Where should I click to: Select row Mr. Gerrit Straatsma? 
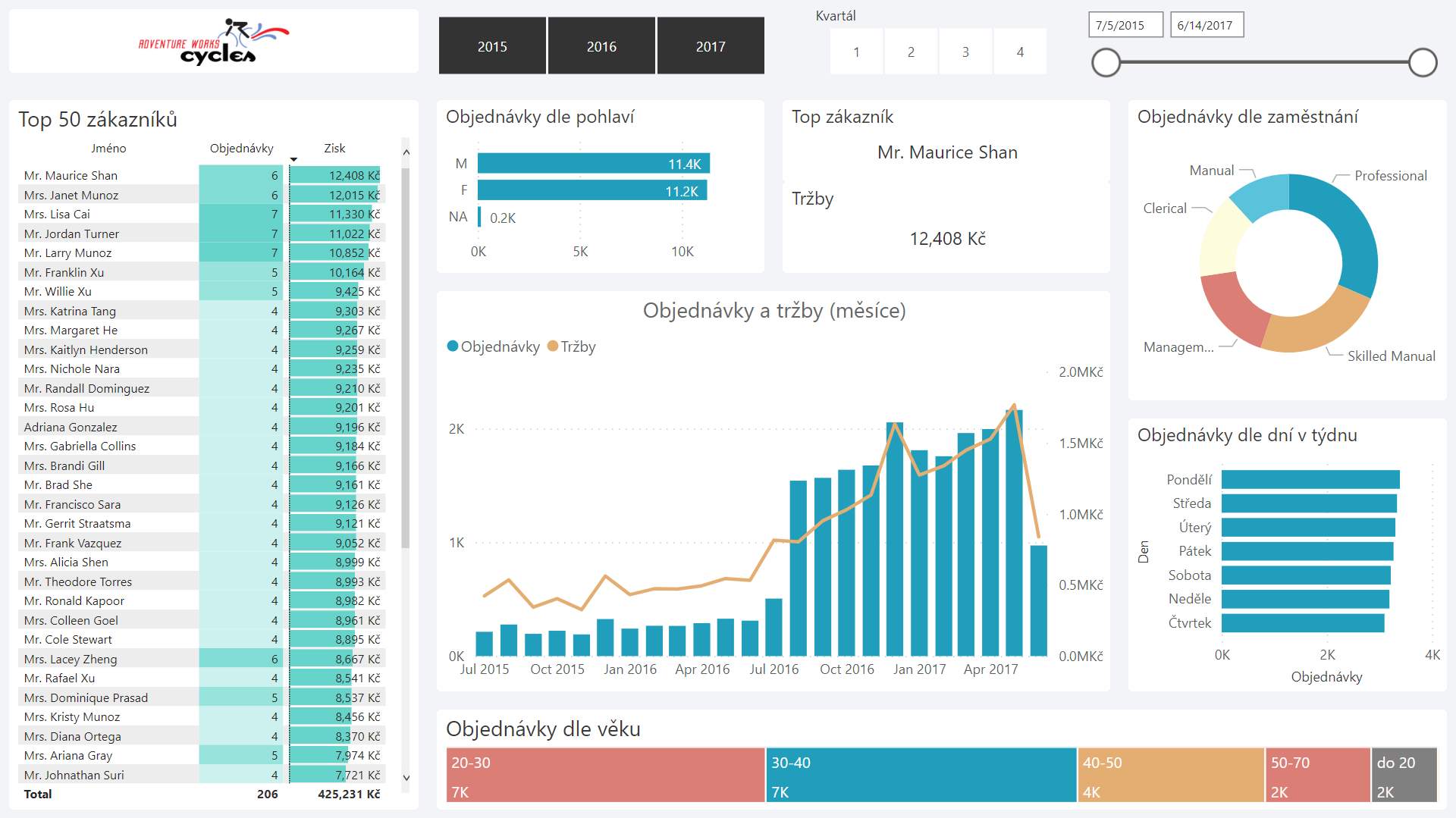tap(202, 523)
